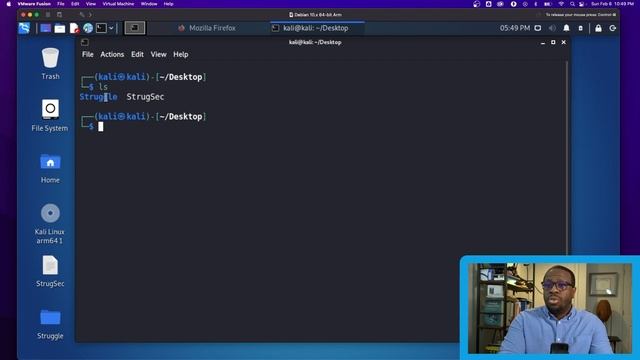Minimize the terminal window
The image size is (640, 360).
tap(543, 42)
